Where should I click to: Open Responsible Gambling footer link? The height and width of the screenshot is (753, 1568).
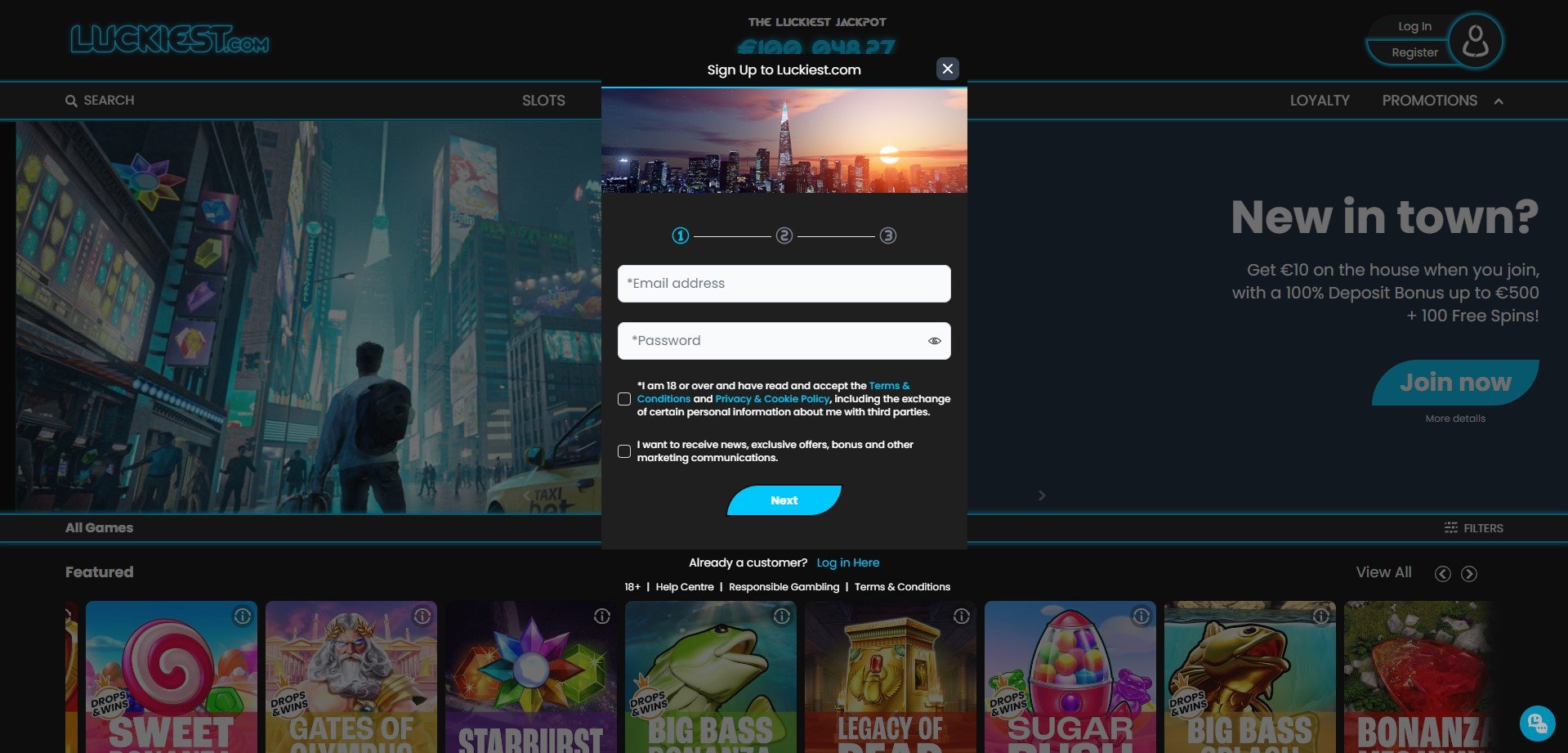click(x=784, y=587)
